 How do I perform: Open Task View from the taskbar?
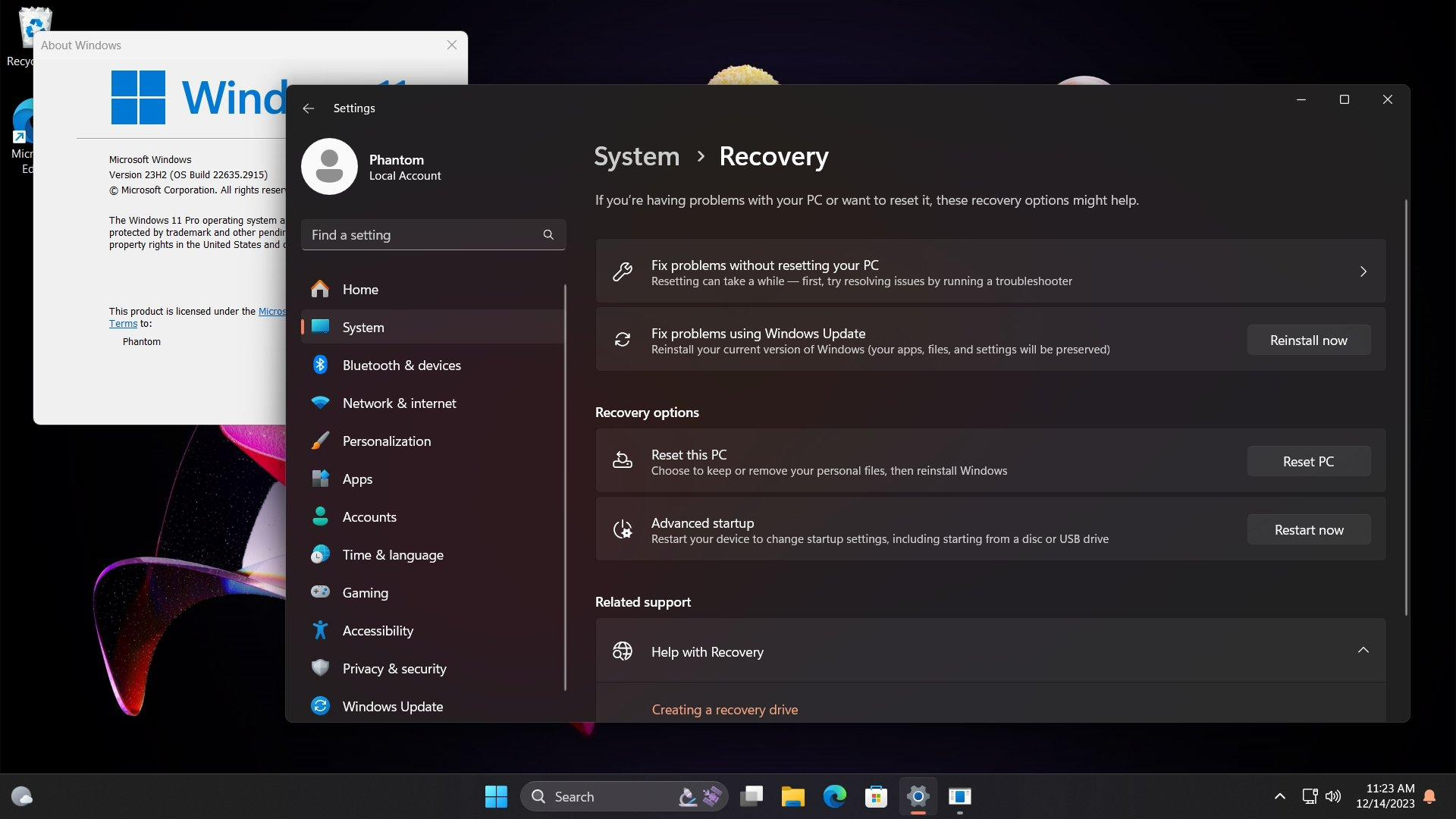[x=752, y=796]
